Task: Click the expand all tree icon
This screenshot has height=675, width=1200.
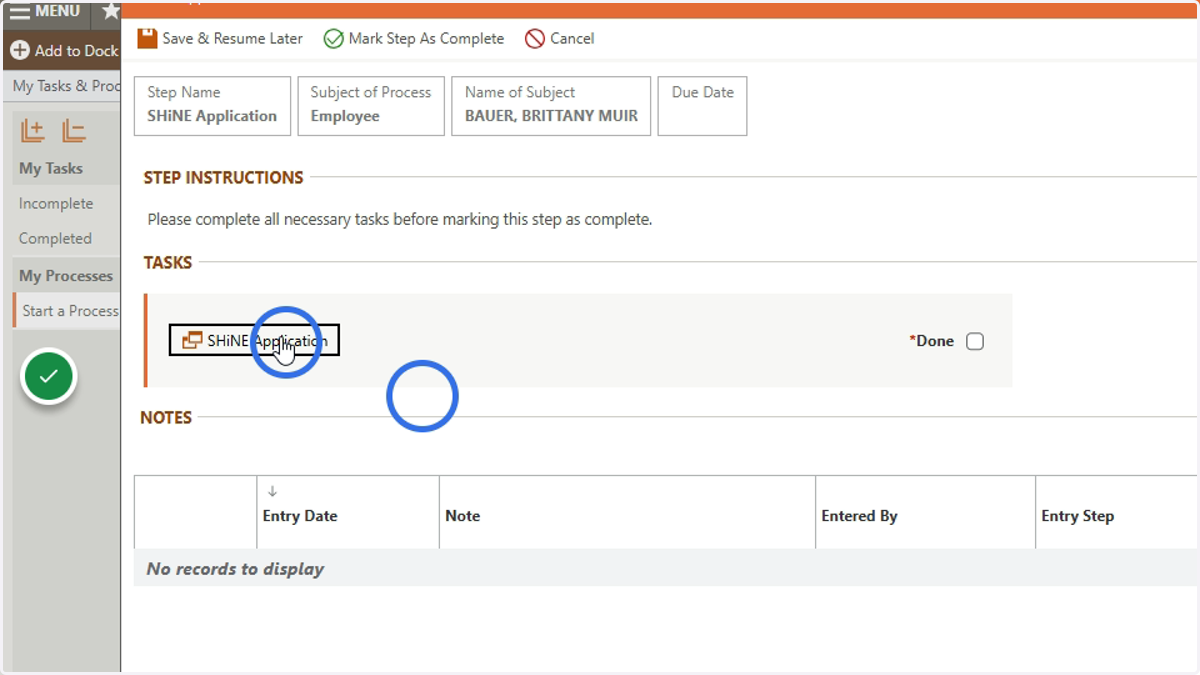Action: coord(33,131)
